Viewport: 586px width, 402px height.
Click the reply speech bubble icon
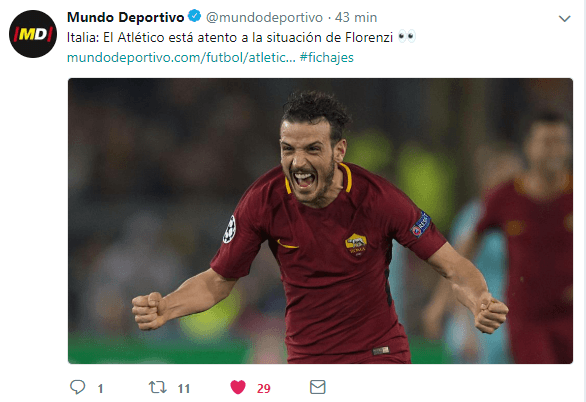78,387
